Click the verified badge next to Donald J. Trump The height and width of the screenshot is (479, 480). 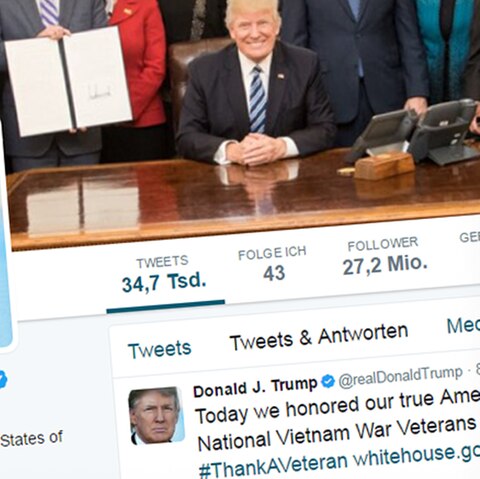tap(328, 381)
